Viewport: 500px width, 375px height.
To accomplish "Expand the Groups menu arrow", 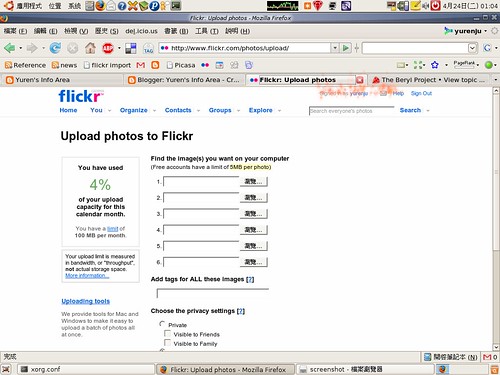I will [x=238, y=111].
